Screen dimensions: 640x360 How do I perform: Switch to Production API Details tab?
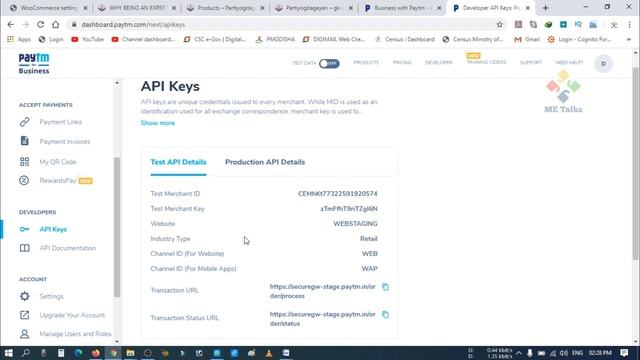(x=265, y=162)
